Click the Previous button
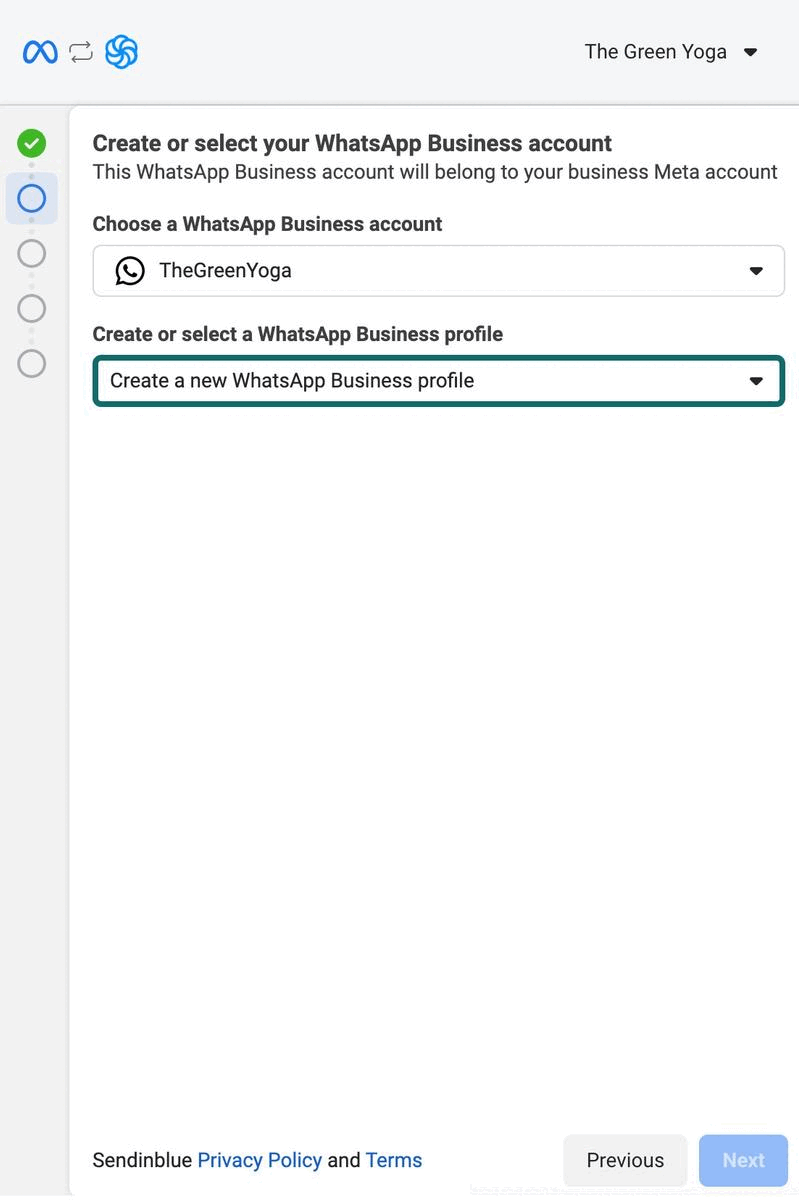Viewport: 799px width, 1200px height. tap(625, 1160)
